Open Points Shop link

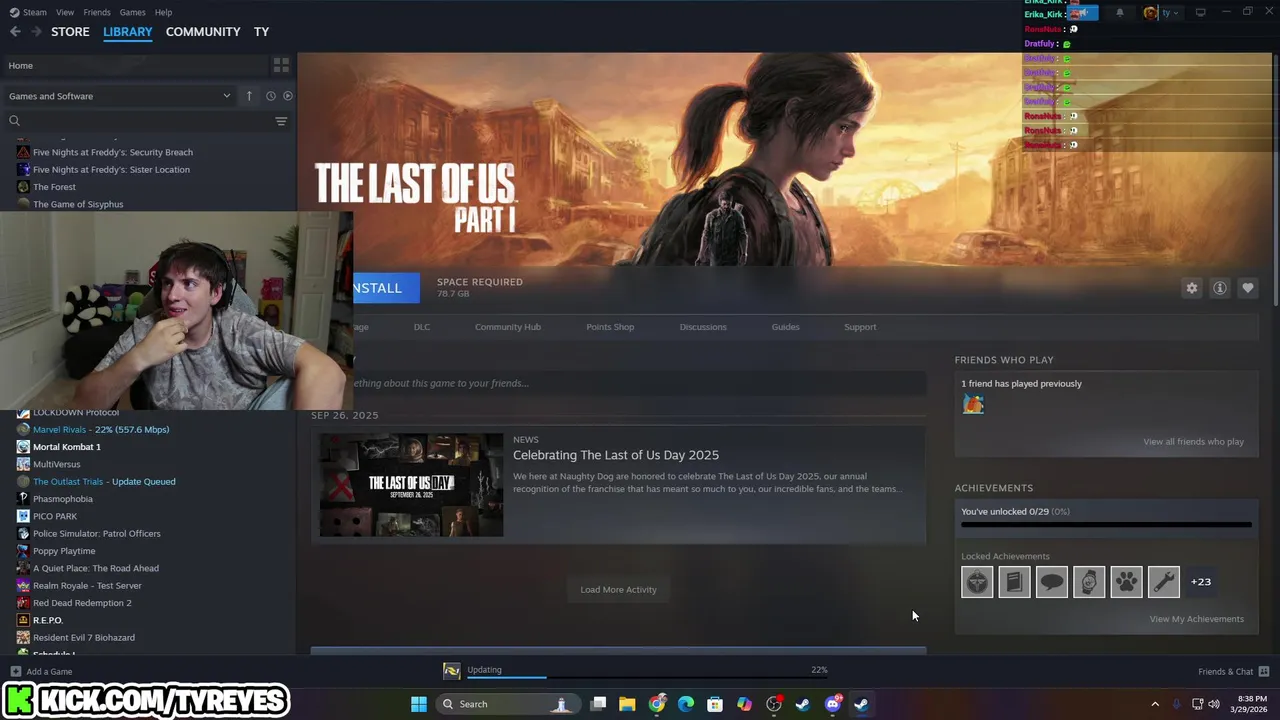pyautogui.click(x=610, y=327)
